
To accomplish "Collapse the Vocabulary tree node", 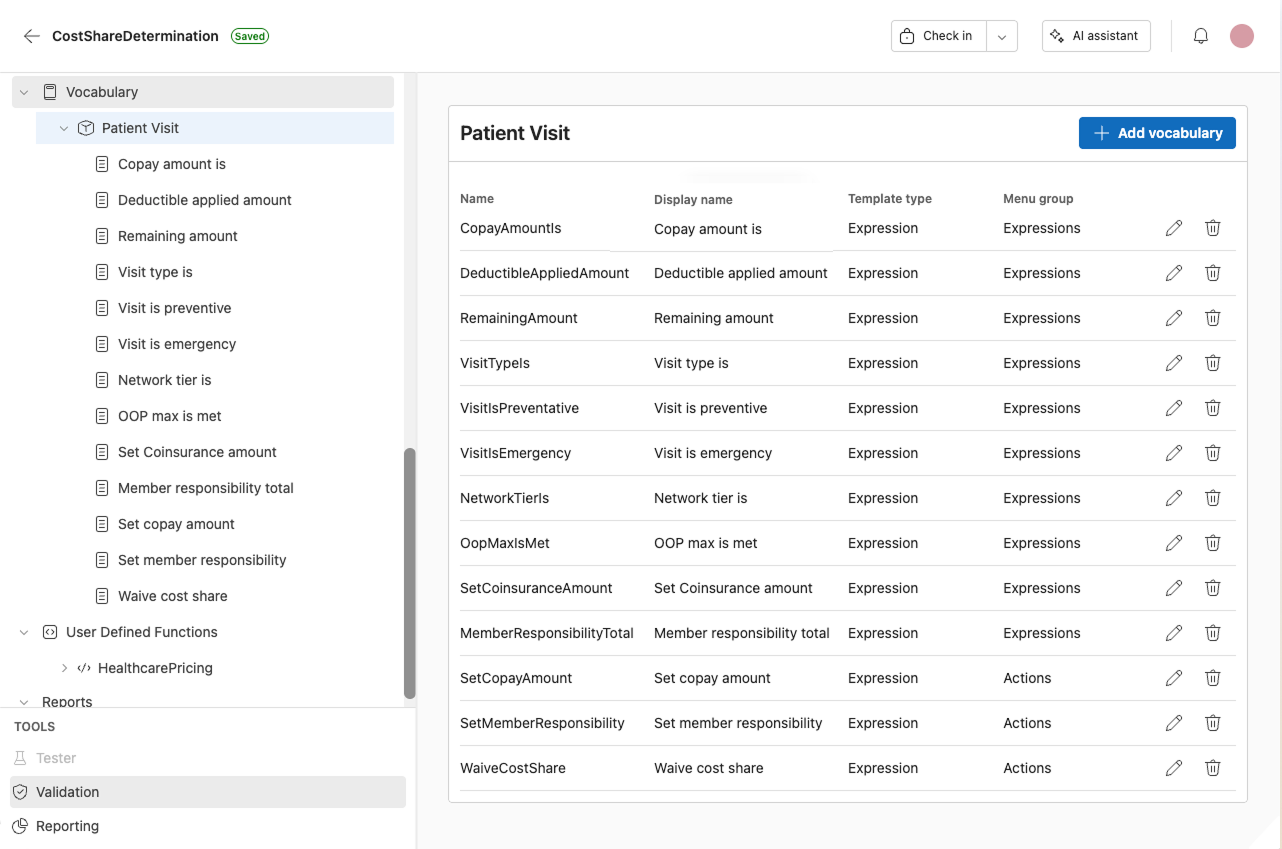I will point(24,92).
